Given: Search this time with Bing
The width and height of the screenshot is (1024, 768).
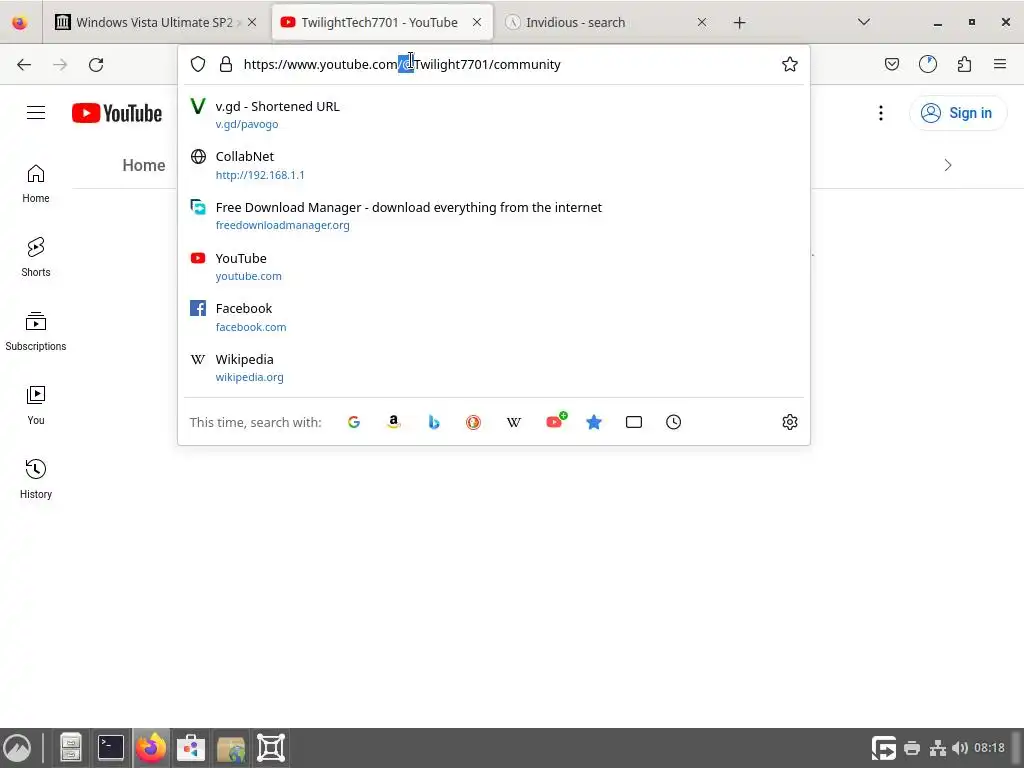Looking at the screenshot, I should [x=434, y=422].
